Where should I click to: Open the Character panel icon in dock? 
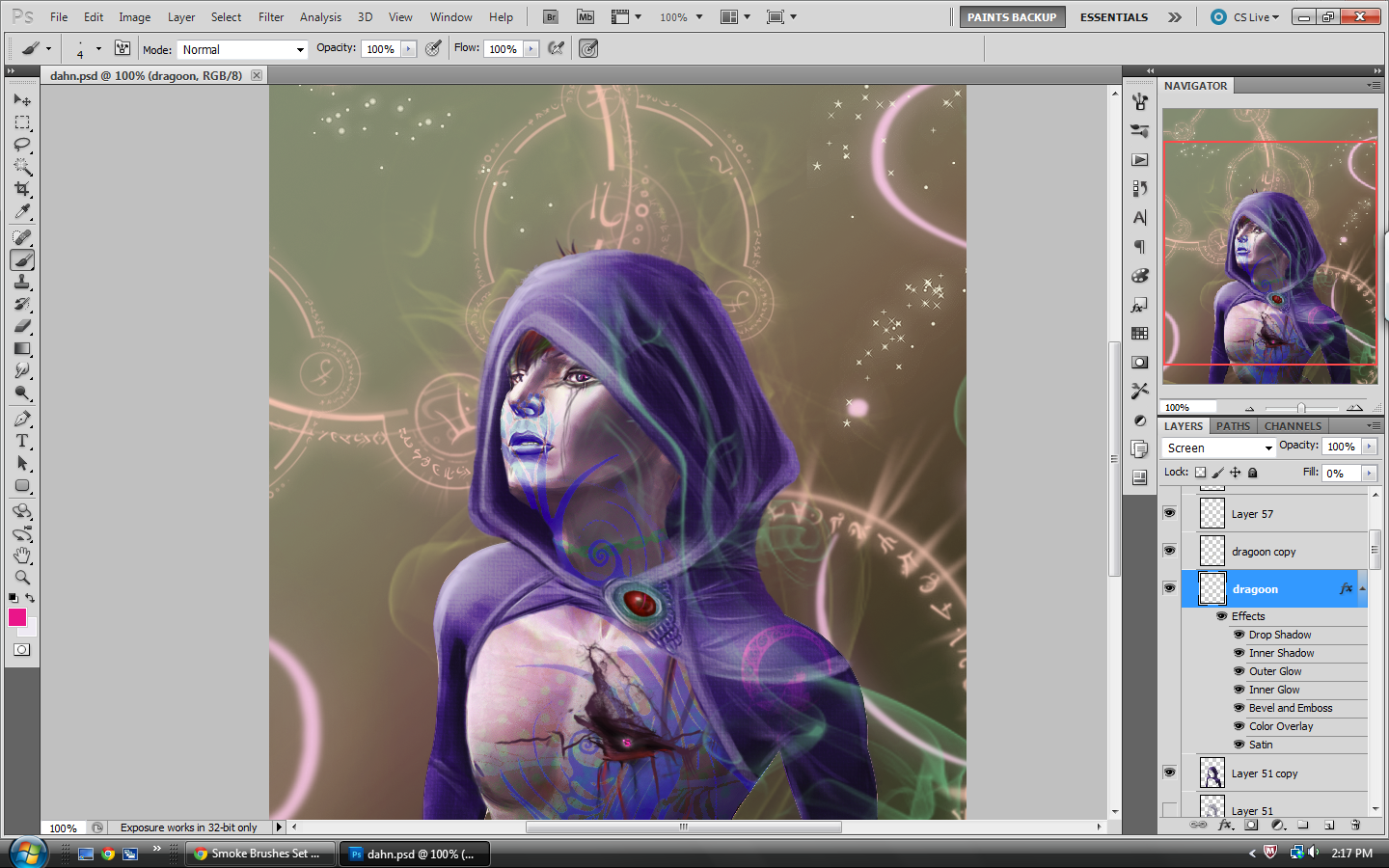point(1139,218)
